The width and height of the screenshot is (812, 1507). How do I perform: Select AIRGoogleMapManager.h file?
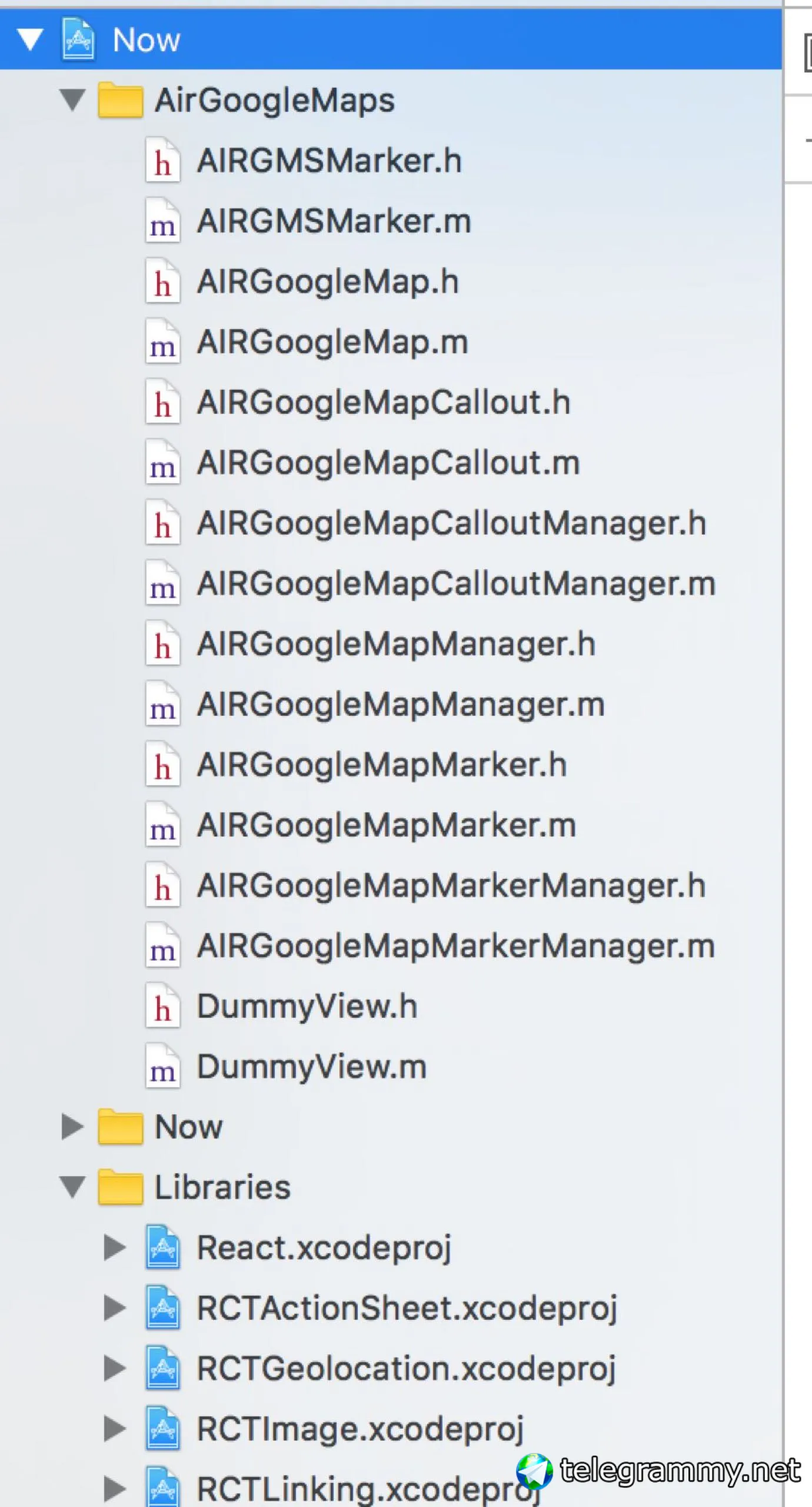tap(396, 644)
